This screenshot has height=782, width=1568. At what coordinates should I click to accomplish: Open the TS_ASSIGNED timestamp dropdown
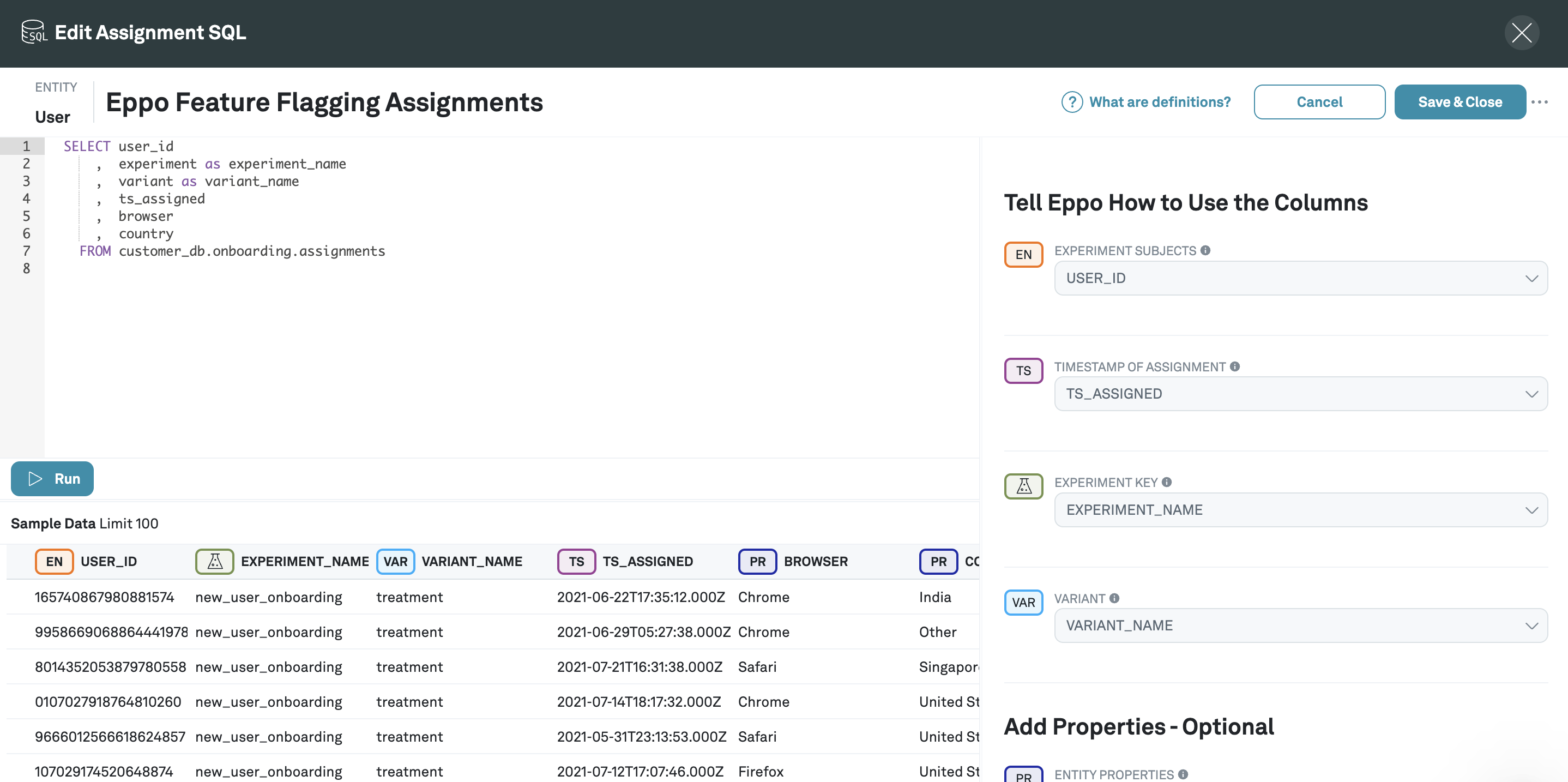click(x=1300, y=393)
